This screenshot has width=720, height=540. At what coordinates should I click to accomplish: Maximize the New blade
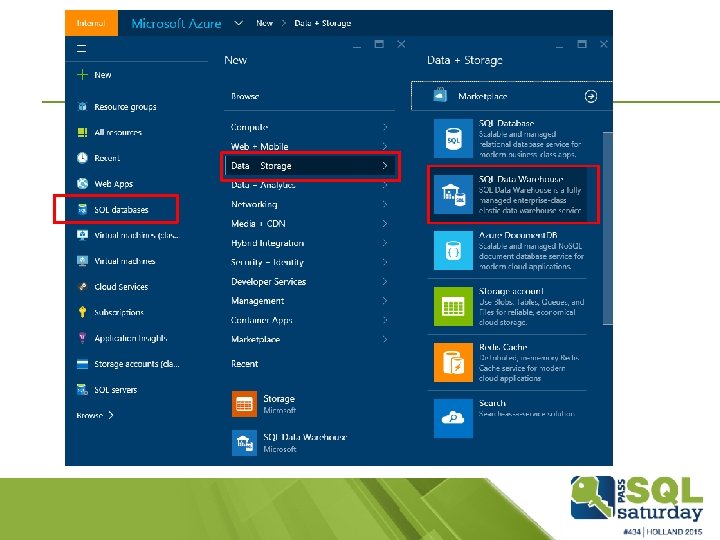click(379, 44)
